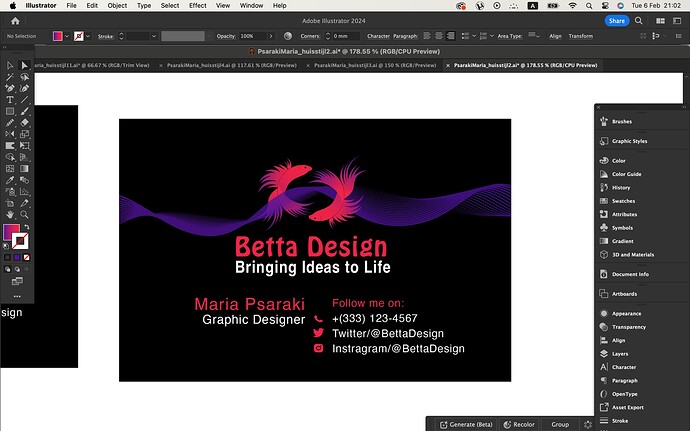Switch to PsarakiMaria_huisstijl4.ai tab
This screenshot has height=431, width=690.
(231, 65)
